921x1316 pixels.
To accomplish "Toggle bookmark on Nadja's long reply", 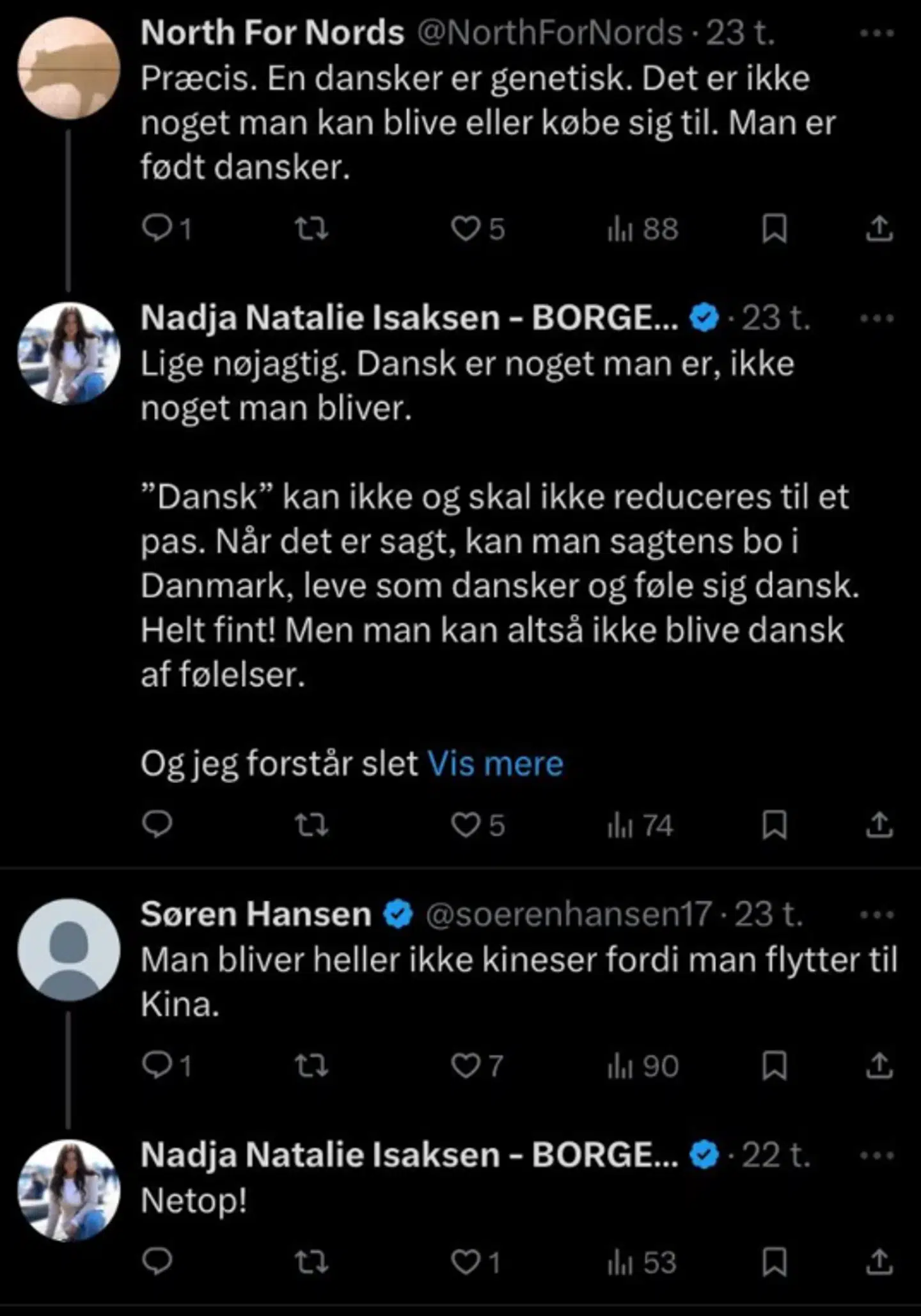I will point(775,827).
